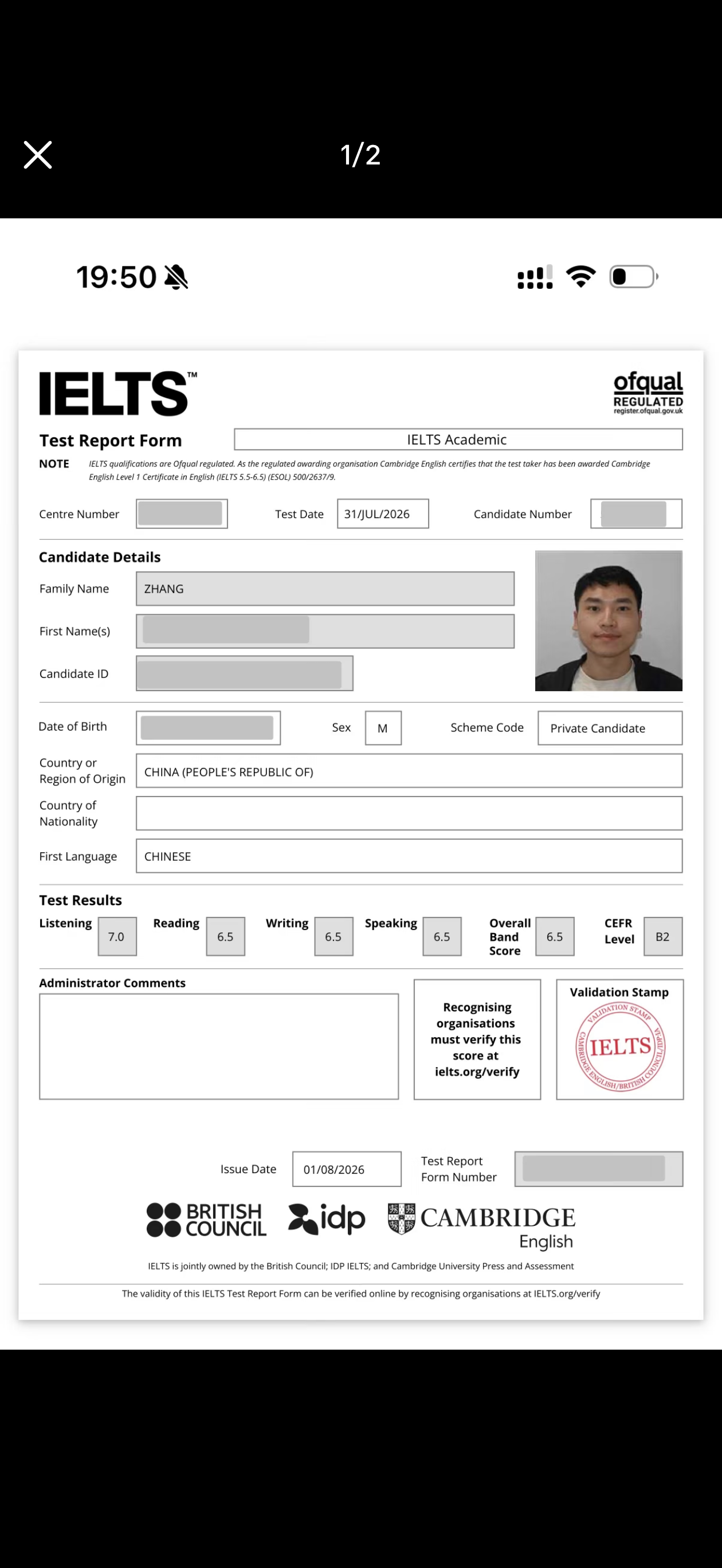
Task: Tap the IDP logo
Action: click(326, 1219)
